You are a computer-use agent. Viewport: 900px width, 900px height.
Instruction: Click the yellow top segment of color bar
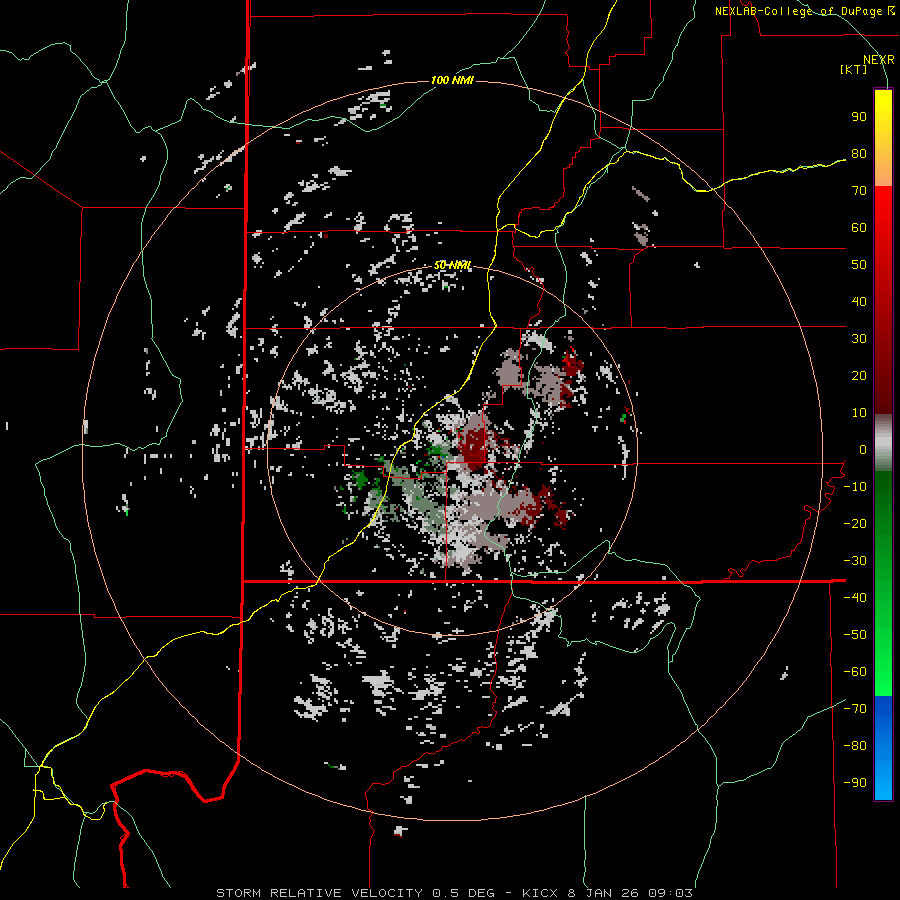pos(883,138)
